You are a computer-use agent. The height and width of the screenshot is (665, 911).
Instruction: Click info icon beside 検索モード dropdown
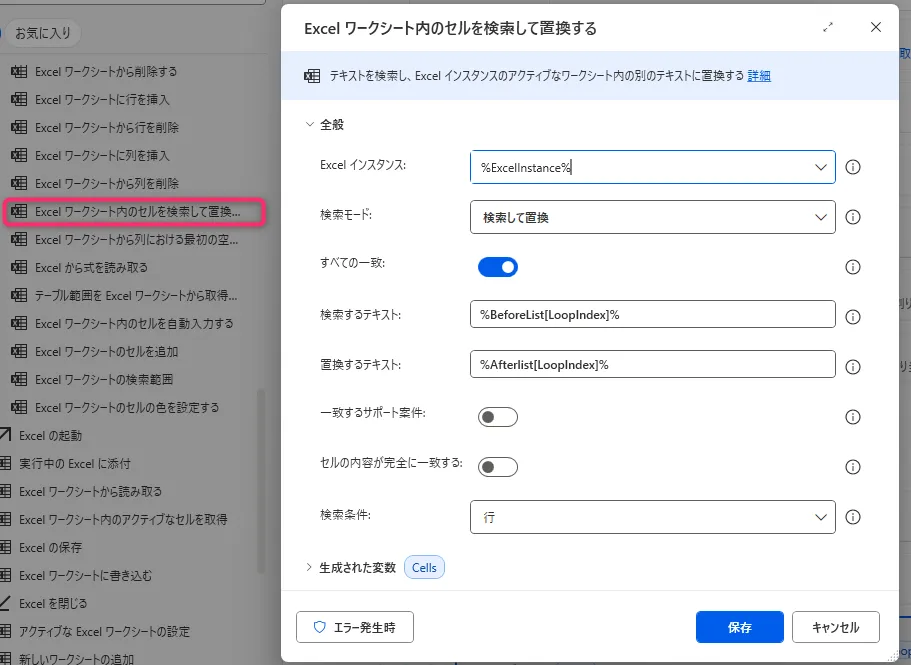[853, 217]
